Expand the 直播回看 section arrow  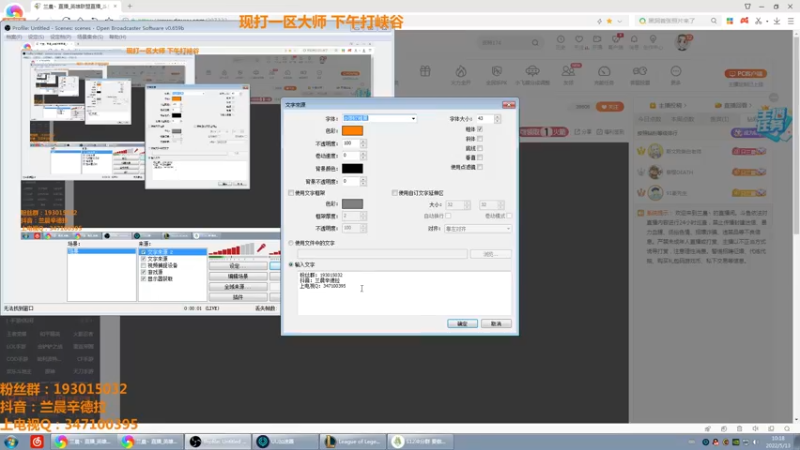[751, 105]
